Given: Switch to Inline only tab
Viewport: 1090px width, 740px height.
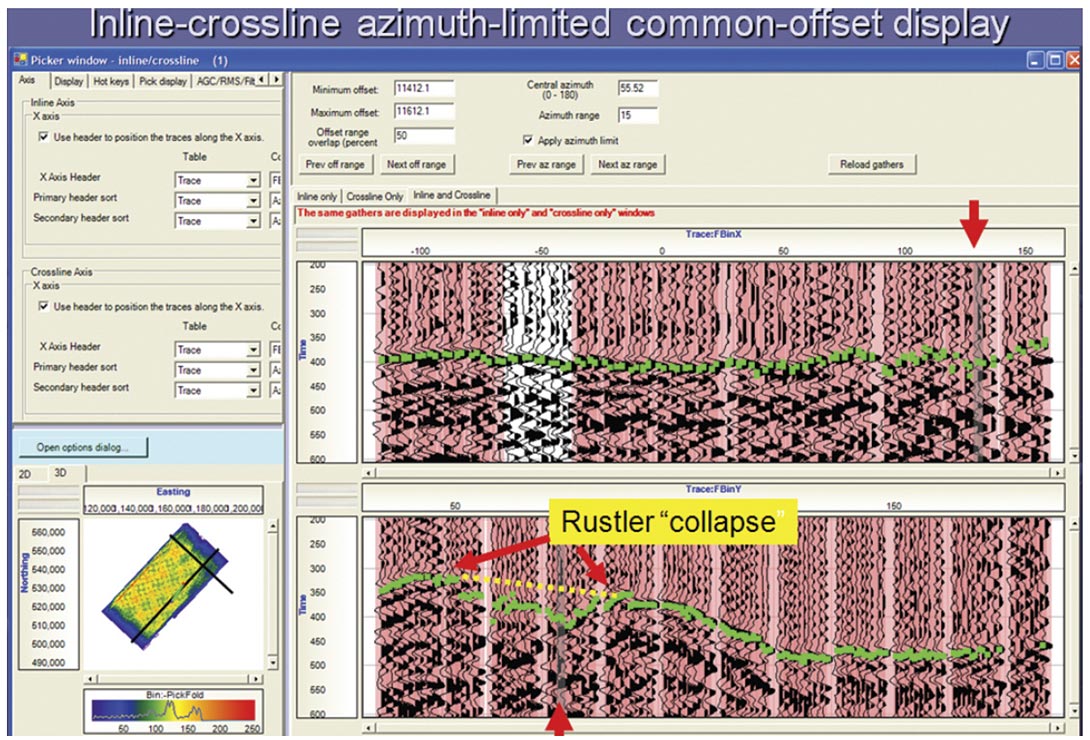Looking at the screenshot, I should [317, 197].
